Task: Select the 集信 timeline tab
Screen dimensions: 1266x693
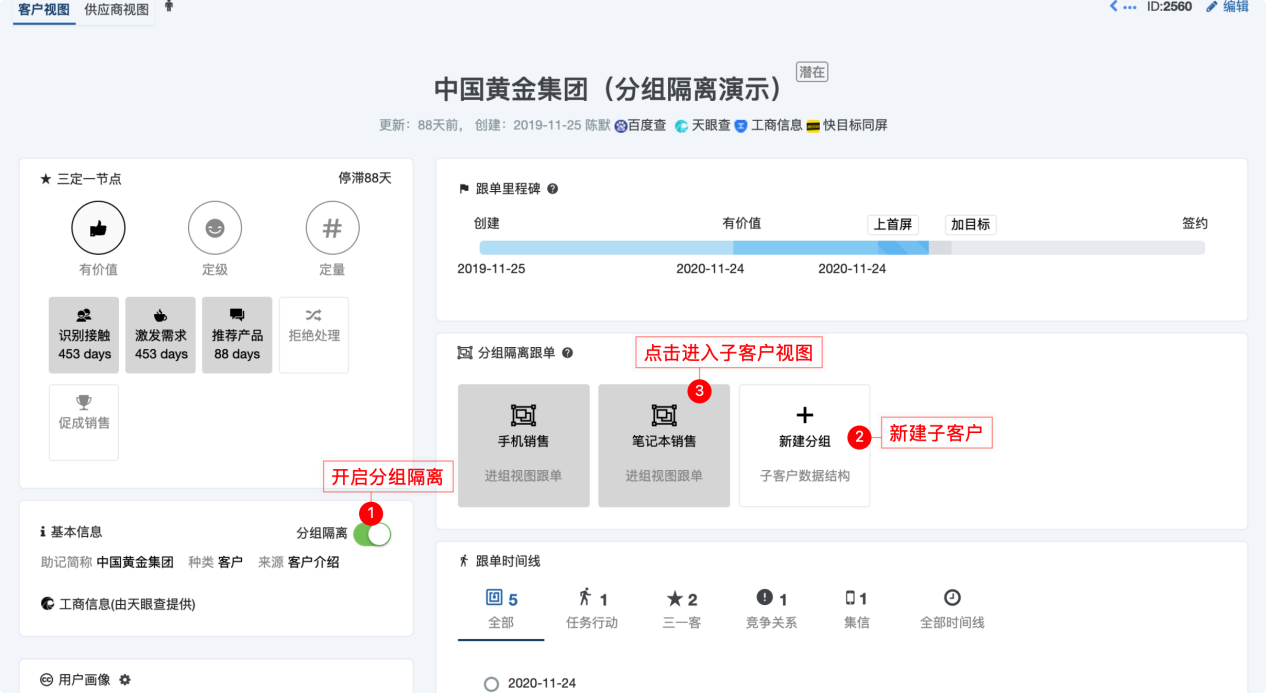Action: 857,610
